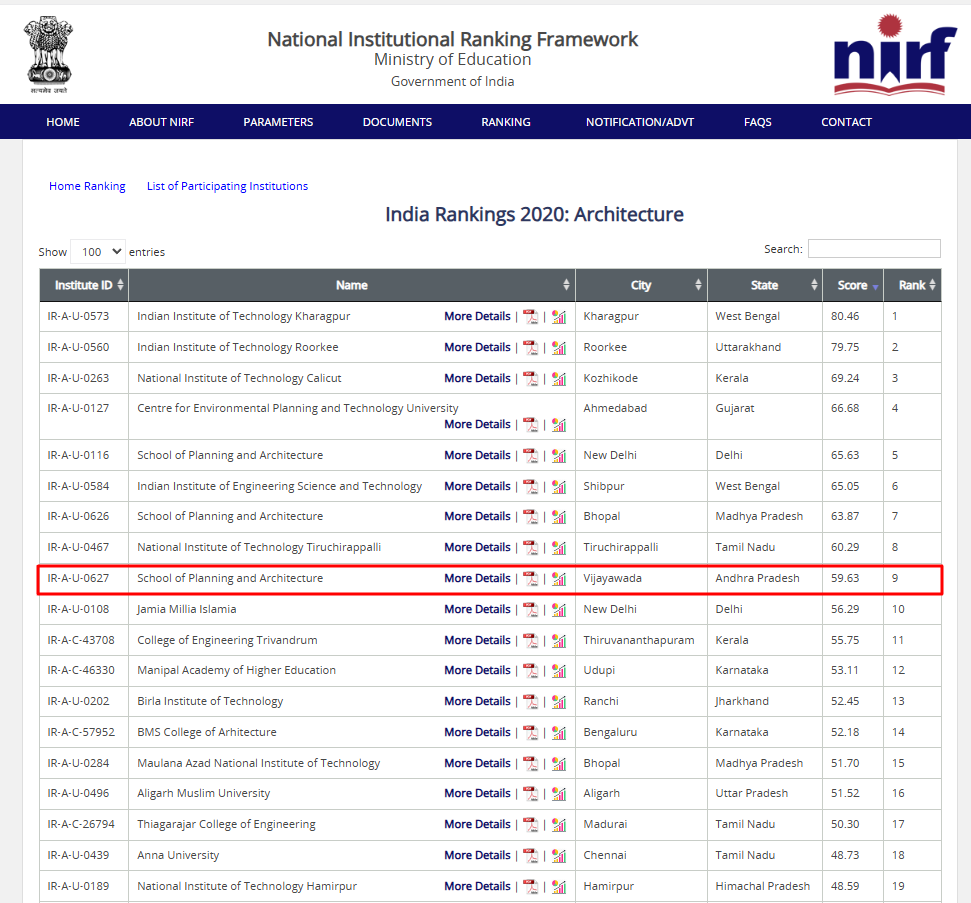Open PDF icon for College of Engineering Trivandrum

(x=531, y=640)
